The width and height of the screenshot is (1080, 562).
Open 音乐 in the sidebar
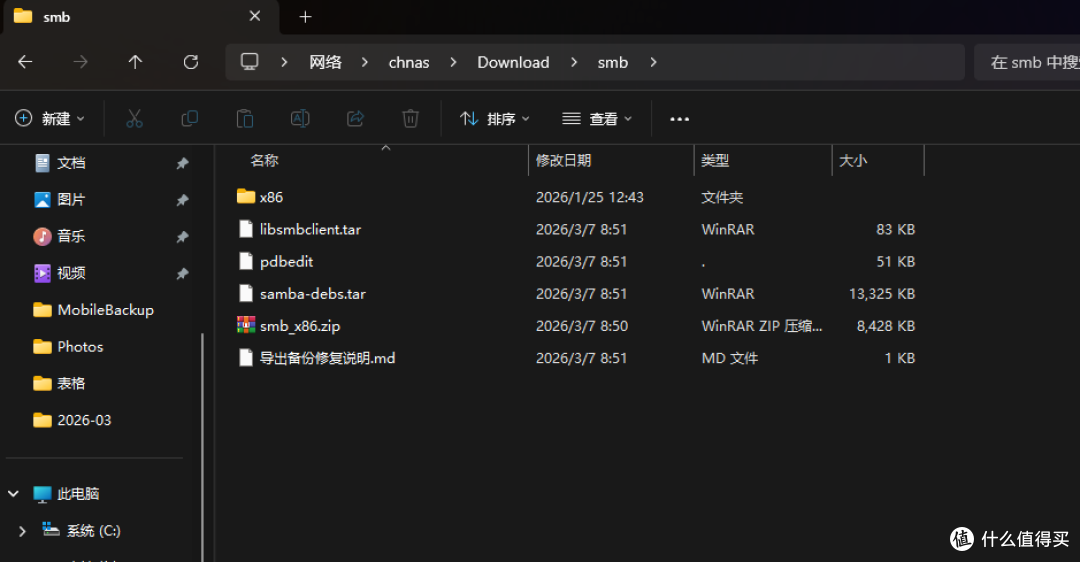(x=71, y=236)
